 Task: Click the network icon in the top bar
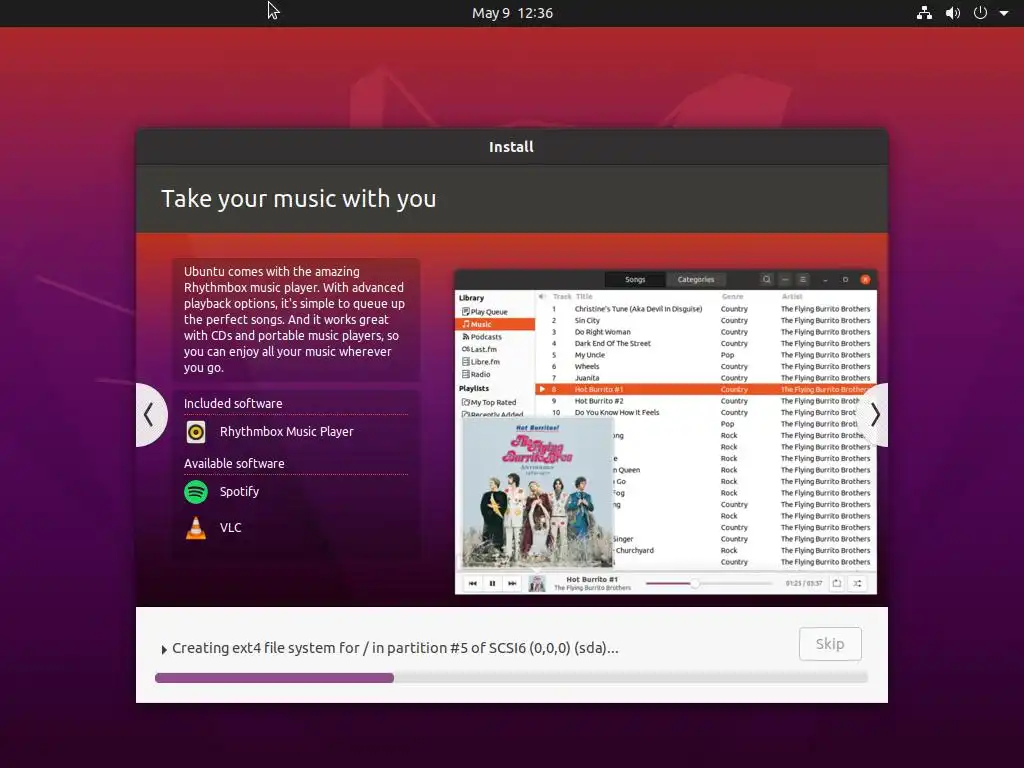[924, 13]
